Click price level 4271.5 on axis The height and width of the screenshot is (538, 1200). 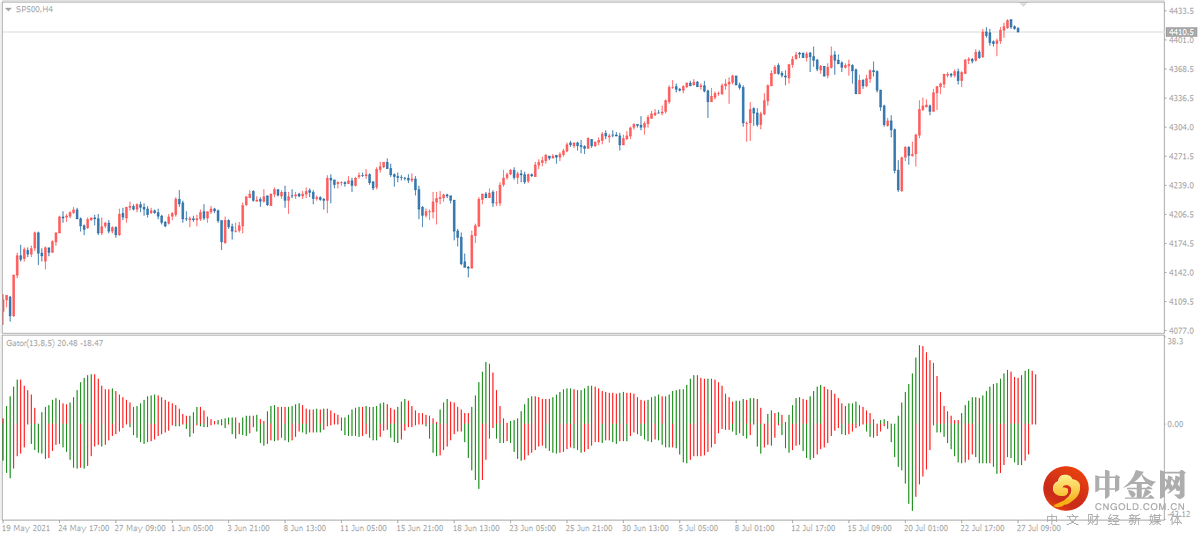(1180, 156)
